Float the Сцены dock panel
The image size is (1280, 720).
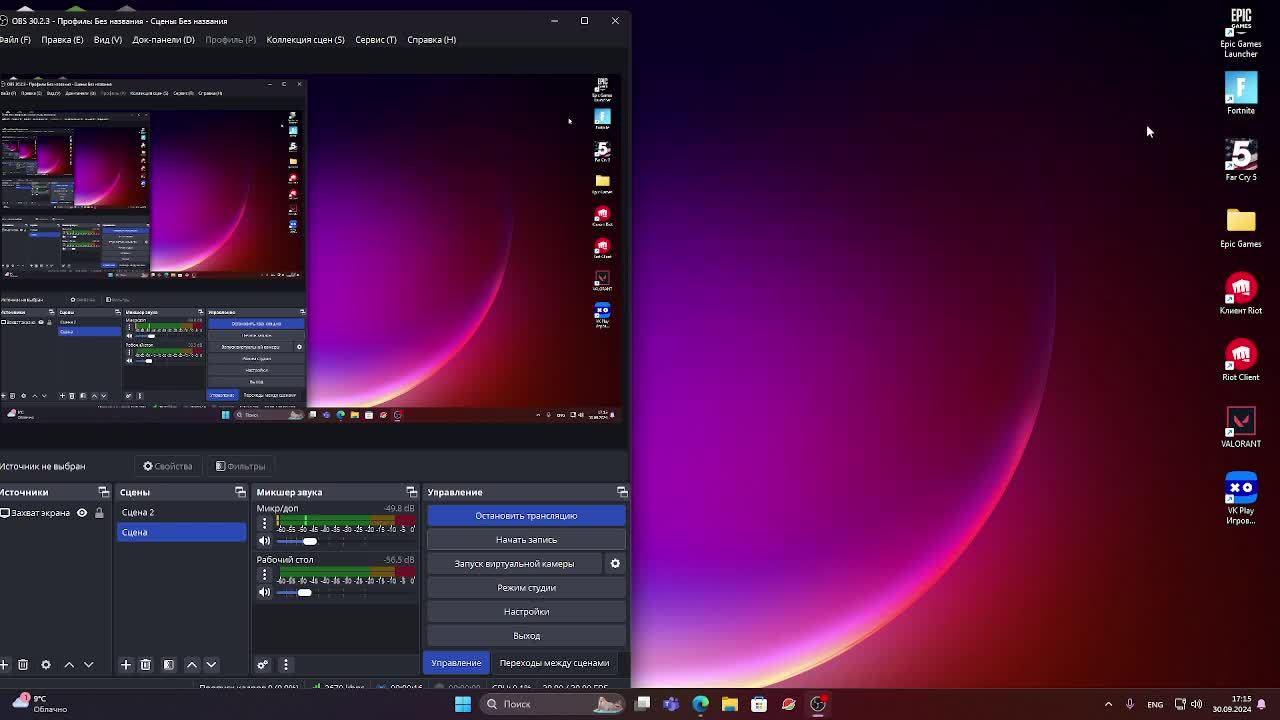click(x=240, y=492)
